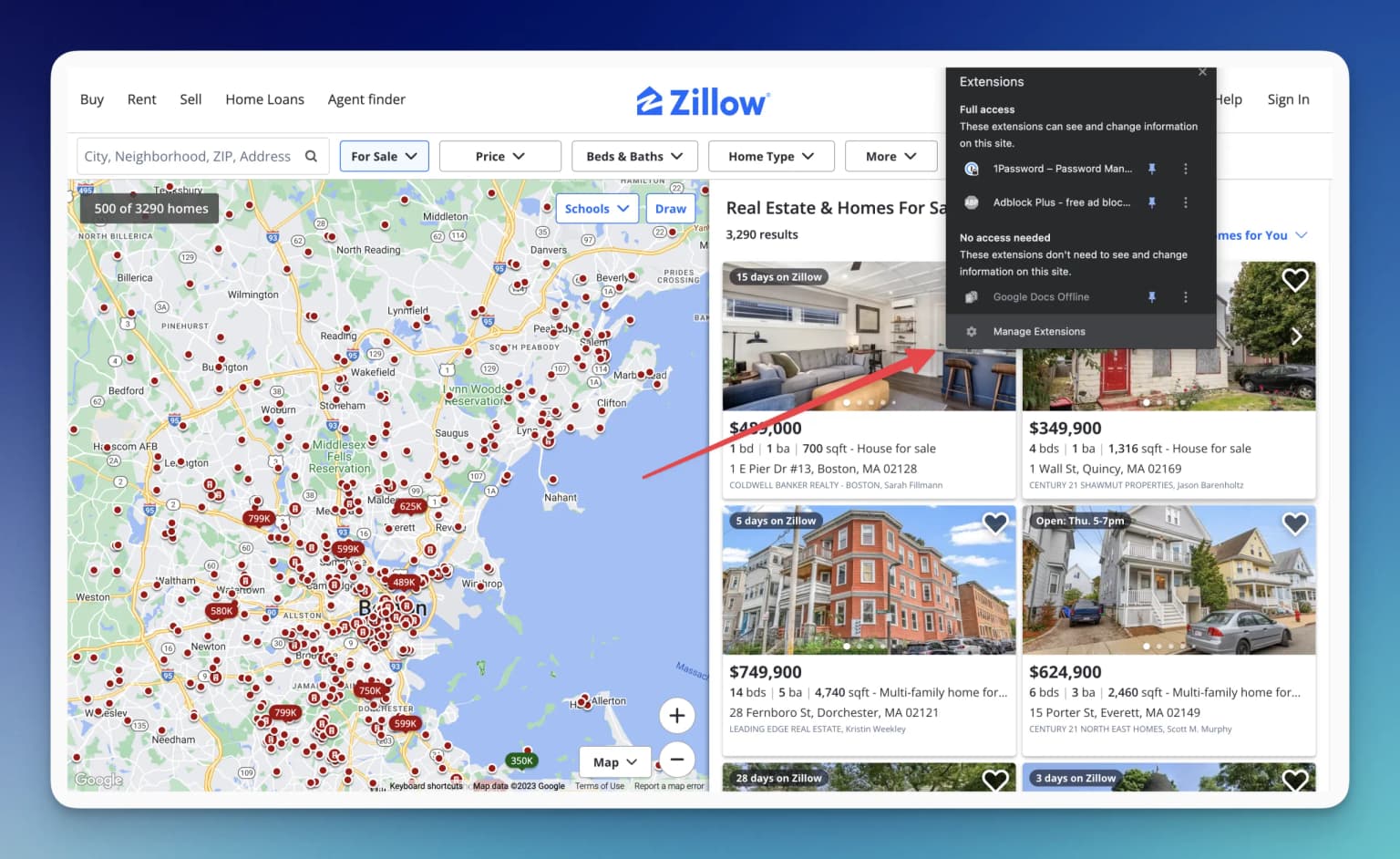Go to the Buy menu
This screenshot has height=859, width=1400.
(92, 99)
